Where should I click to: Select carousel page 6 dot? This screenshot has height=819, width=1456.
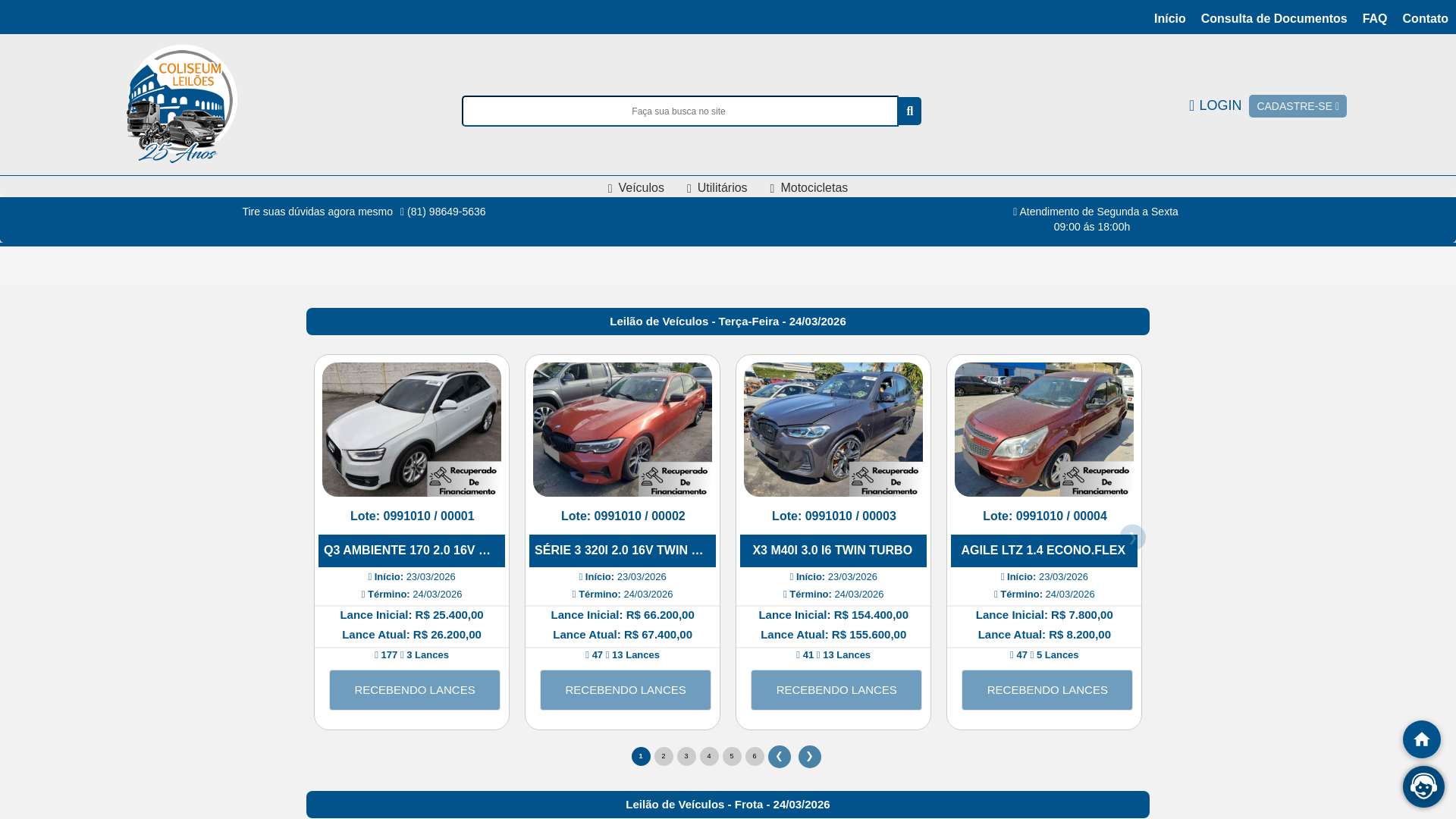click(x=755, y=757)
